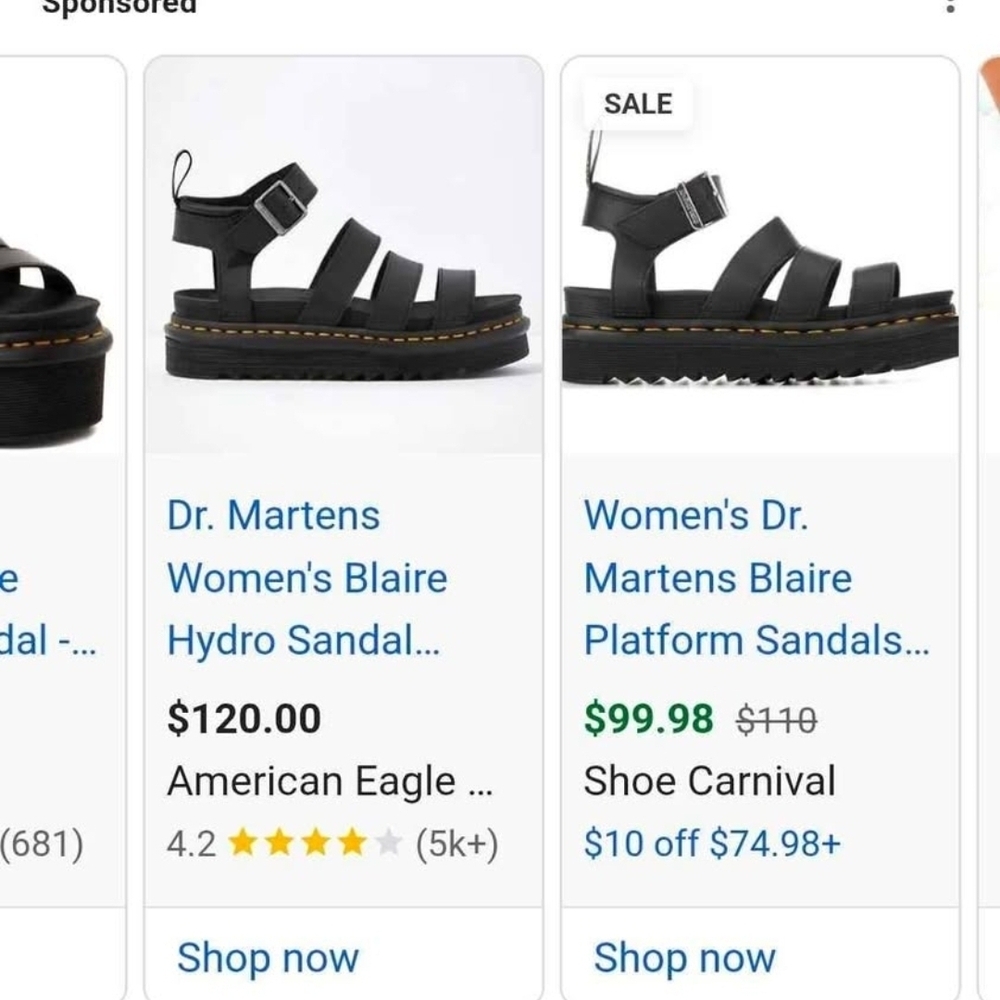This screenshot has height=1000, width=1000.
Task: Click the crossed-out $110 original price
Action: 776,717
